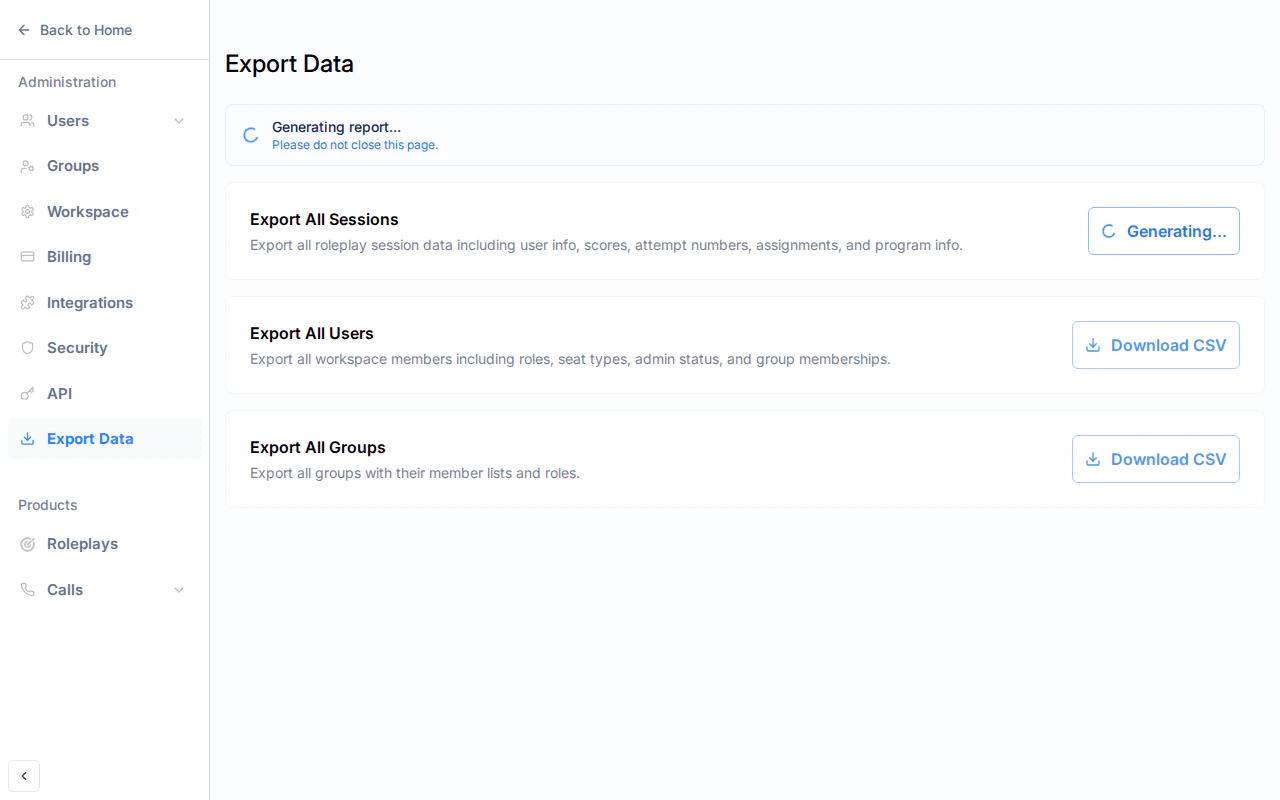Open Workspace settings via the gear icon
Screen dimensions: 1280x800
(x=27, y=211)
